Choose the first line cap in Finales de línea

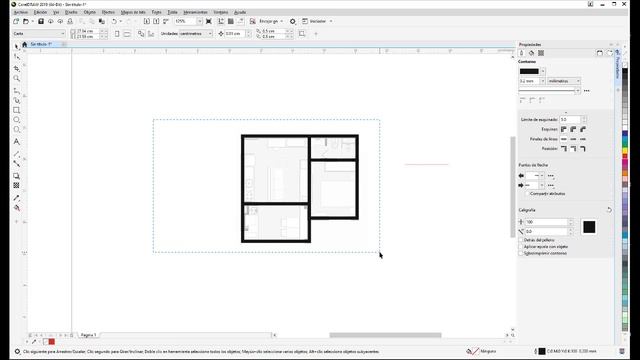564,139
